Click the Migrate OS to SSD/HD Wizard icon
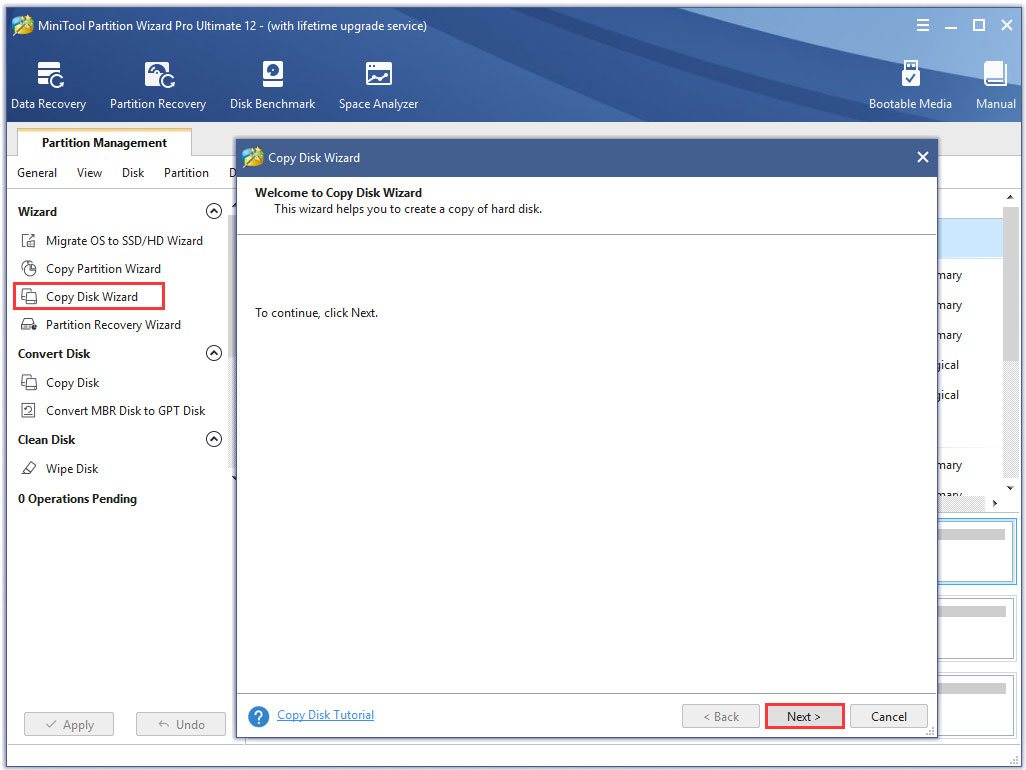Viewport: 1026px width, 770px height. coord(29,241)
